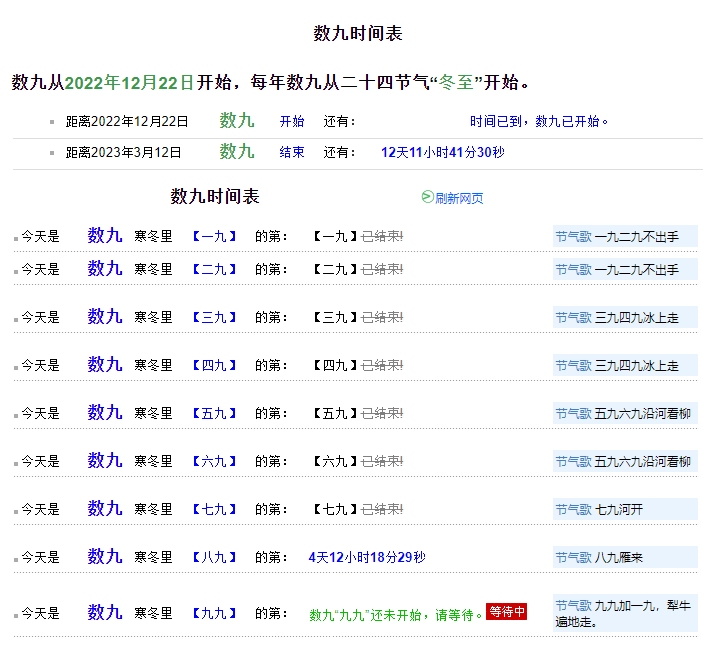Click the green 数九 in the 2022年12月22日 row
Screen dimensions: 711x652
coord(237,121)
